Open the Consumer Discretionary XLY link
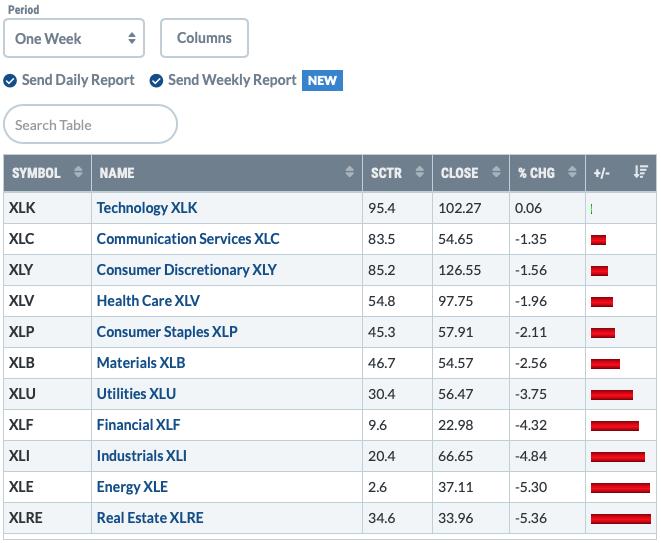This screenshot has width=661, height=543. pos(186,270)
